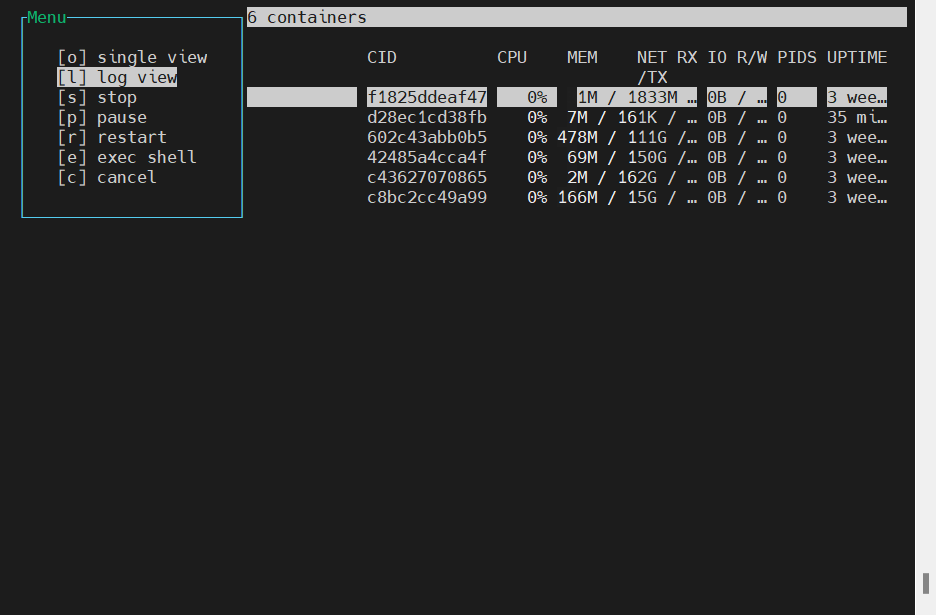Choose the stop container option
Viewport: 936px width, 615px height.
pos(97,98)
